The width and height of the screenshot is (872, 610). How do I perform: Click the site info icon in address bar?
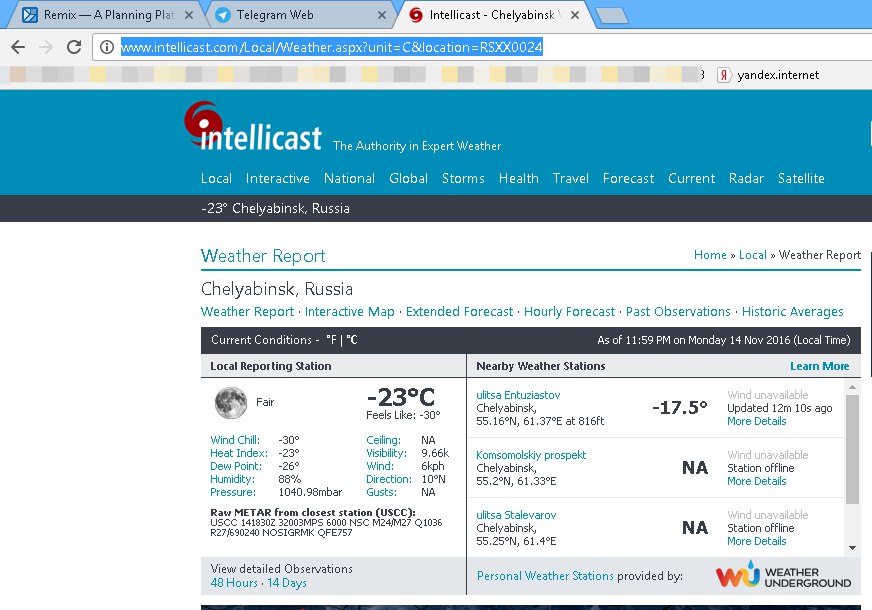(x=107, y=47)
